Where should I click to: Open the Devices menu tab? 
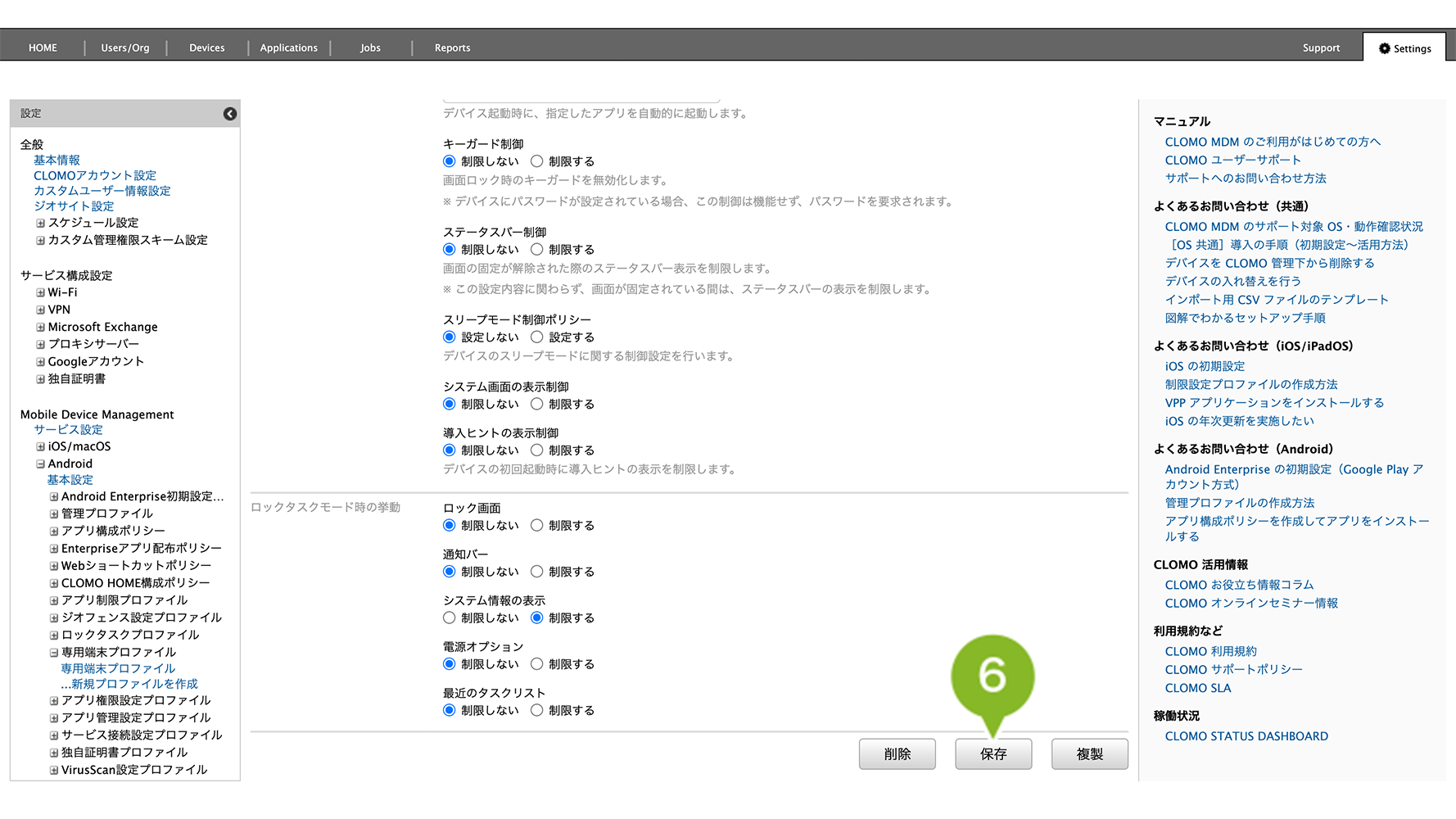coord(206,48)
